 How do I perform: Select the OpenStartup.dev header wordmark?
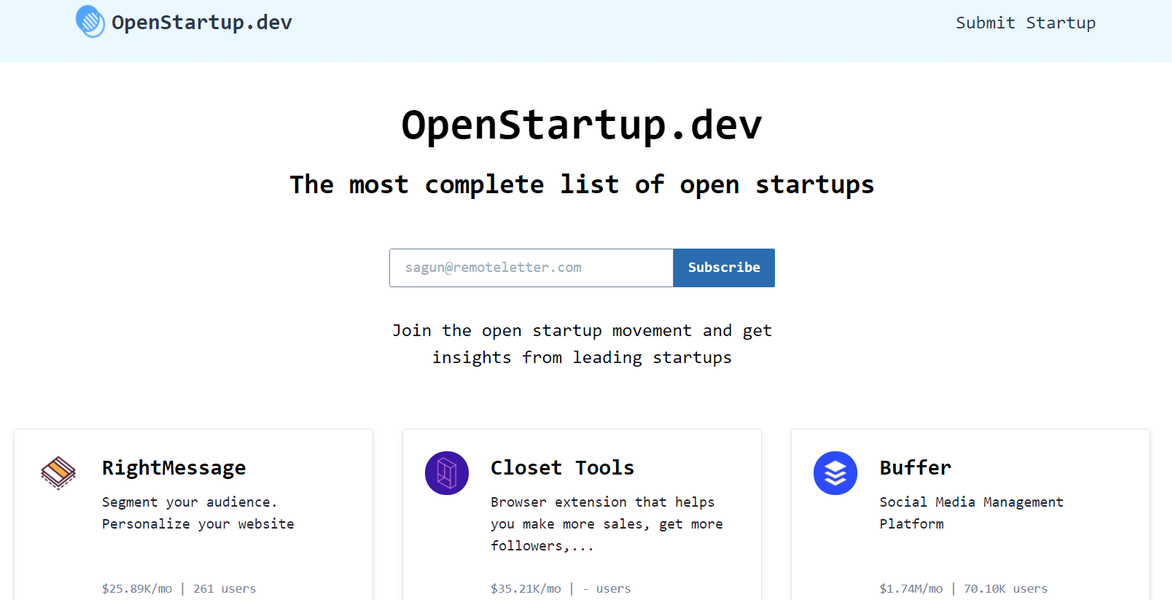(x=202, y=21)
